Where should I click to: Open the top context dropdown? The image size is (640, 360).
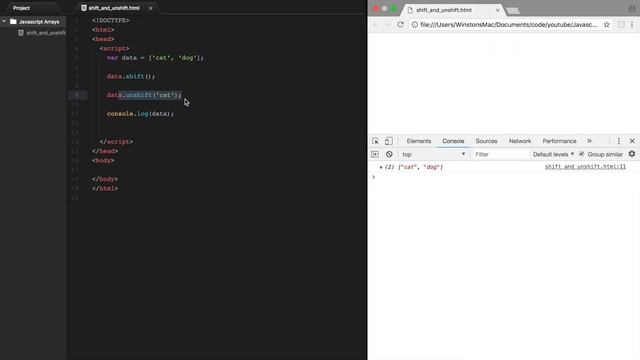433,154
